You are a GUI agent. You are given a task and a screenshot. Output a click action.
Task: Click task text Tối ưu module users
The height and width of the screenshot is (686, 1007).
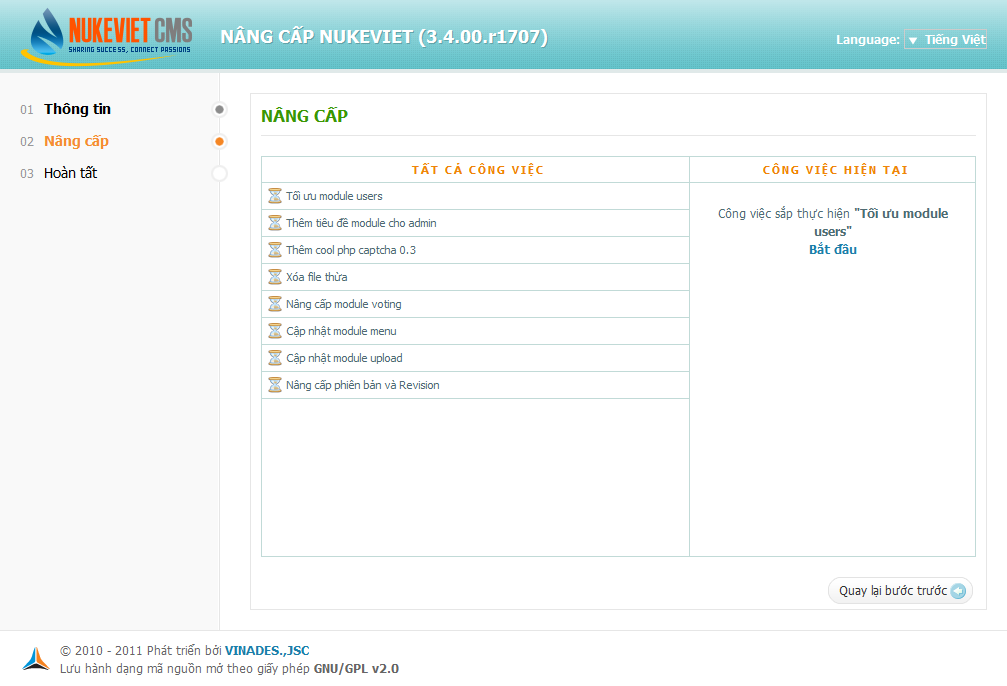tap(334, 196)
